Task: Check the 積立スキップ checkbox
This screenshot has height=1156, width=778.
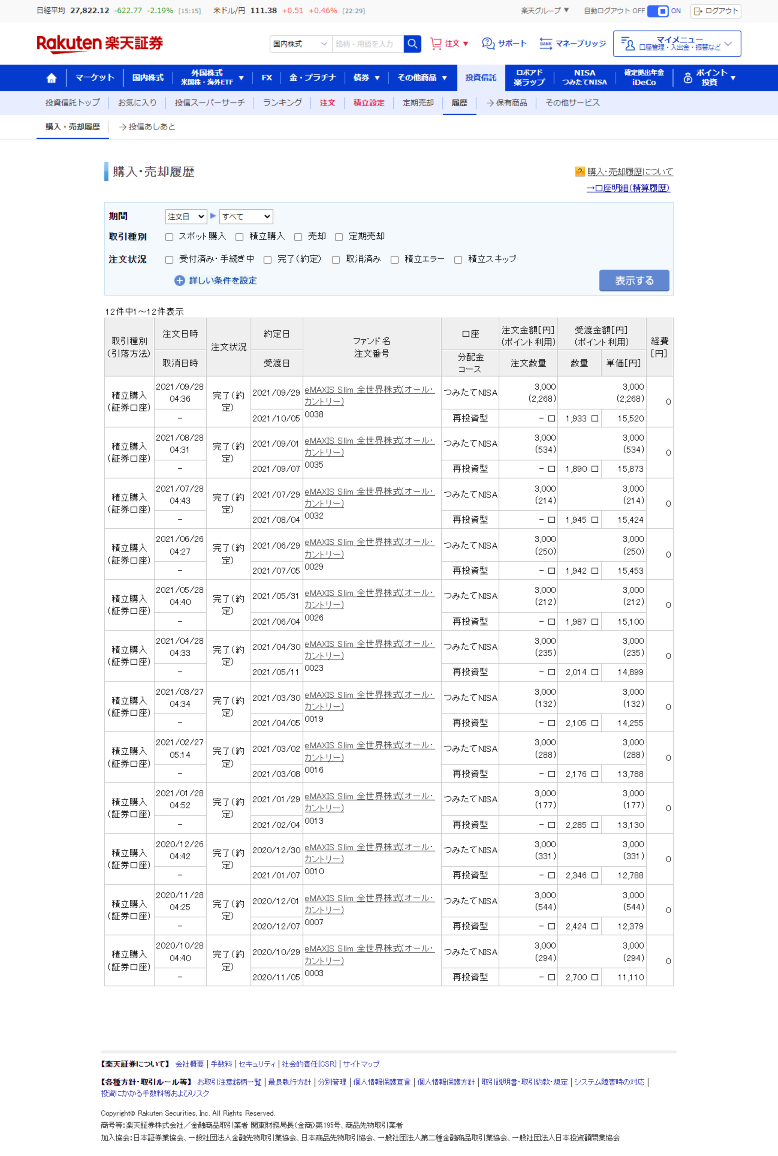Action: click(458, 260)
